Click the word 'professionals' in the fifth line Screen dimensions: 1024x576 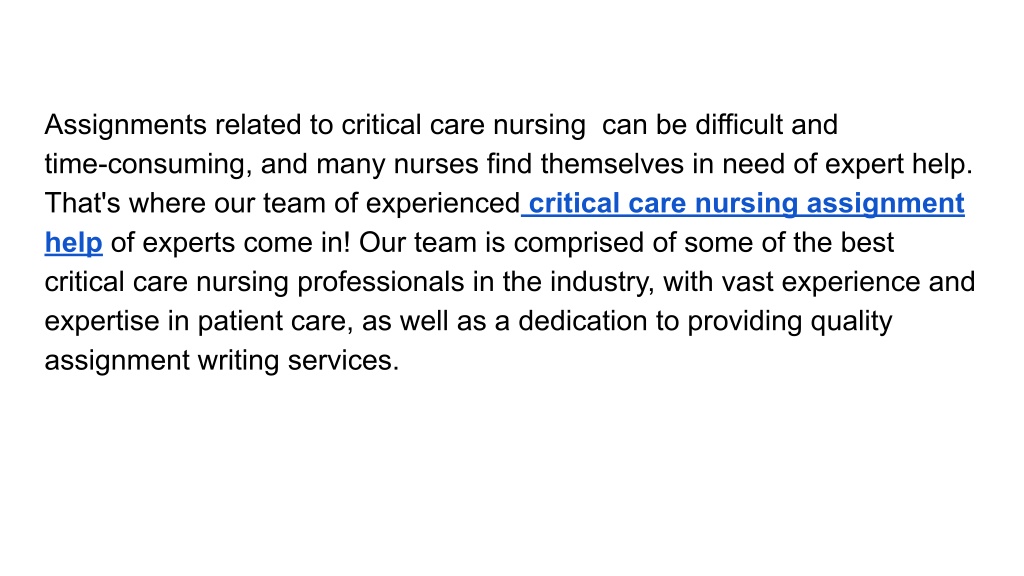tap(381, 282)
